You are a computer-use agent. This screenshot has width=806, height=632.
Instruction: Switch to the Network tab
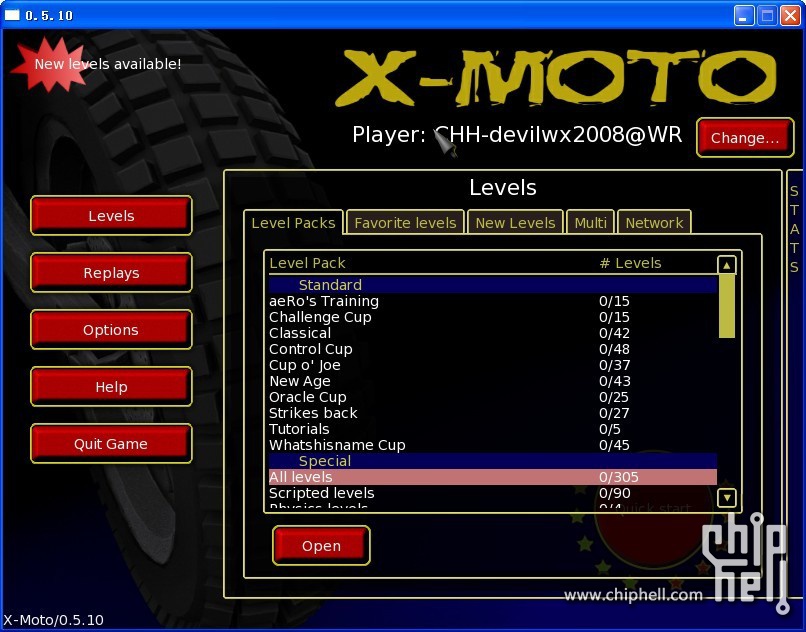click(654, 223)
